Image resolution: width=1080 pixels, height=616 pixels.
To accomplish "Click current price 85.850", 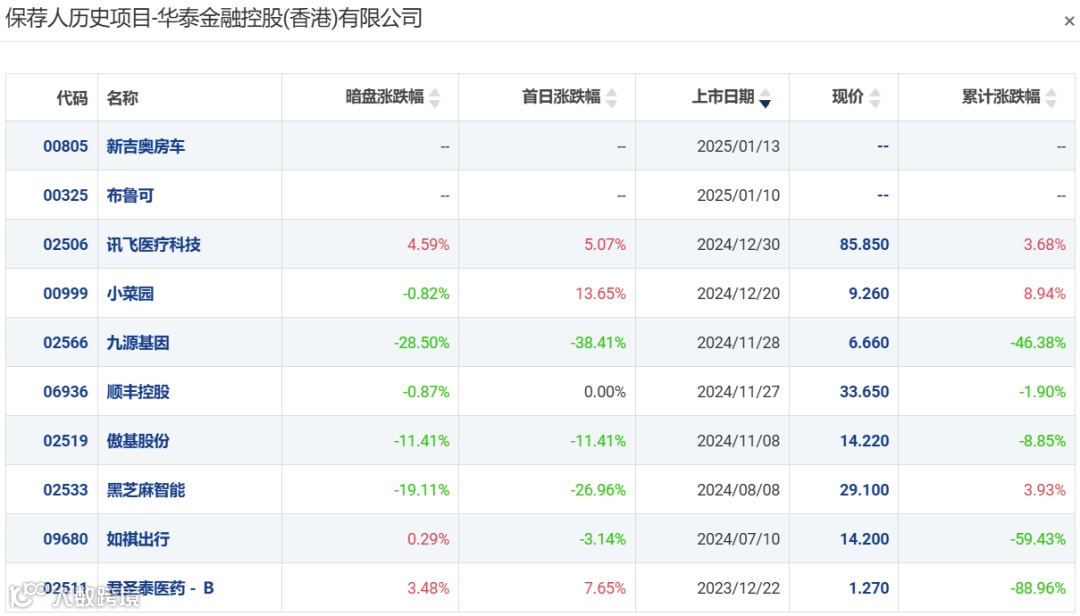I will [864, 244].
